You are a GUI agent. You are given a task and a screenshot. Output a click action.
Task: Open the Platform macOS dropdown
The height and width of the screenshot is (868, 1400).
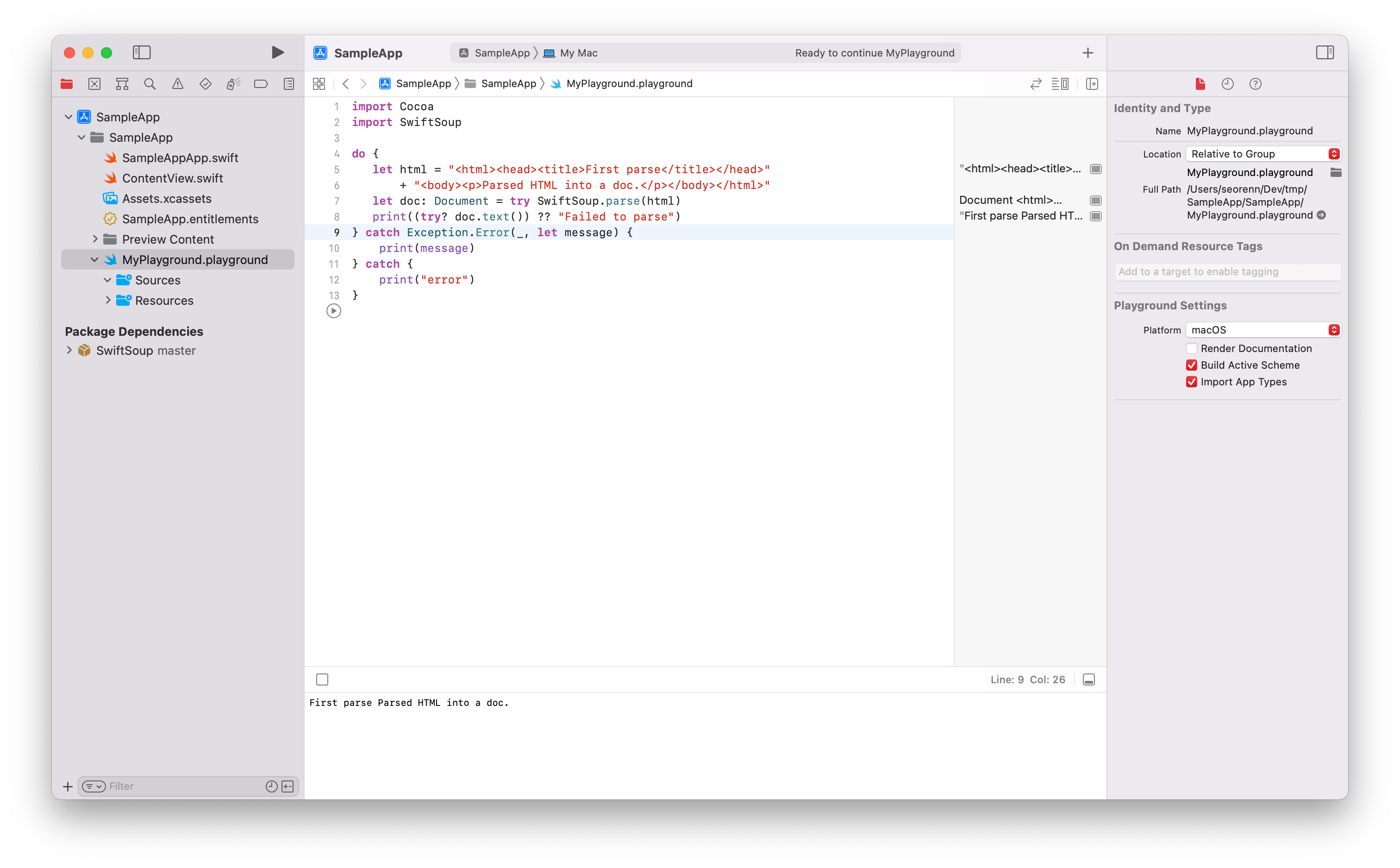tap(1263, 330)
